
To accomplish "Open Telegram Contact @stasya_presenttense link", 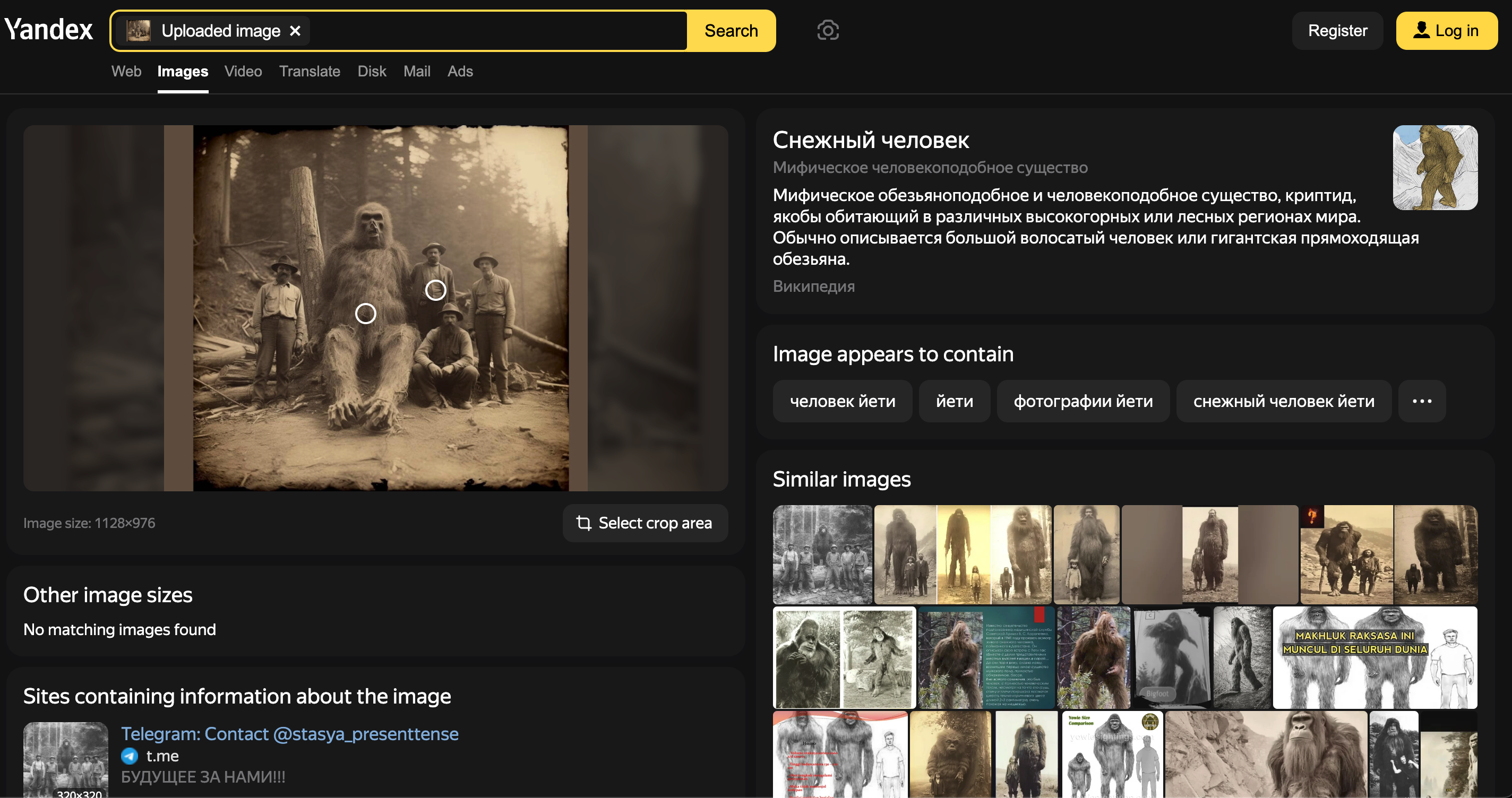I will click(289, 733).
